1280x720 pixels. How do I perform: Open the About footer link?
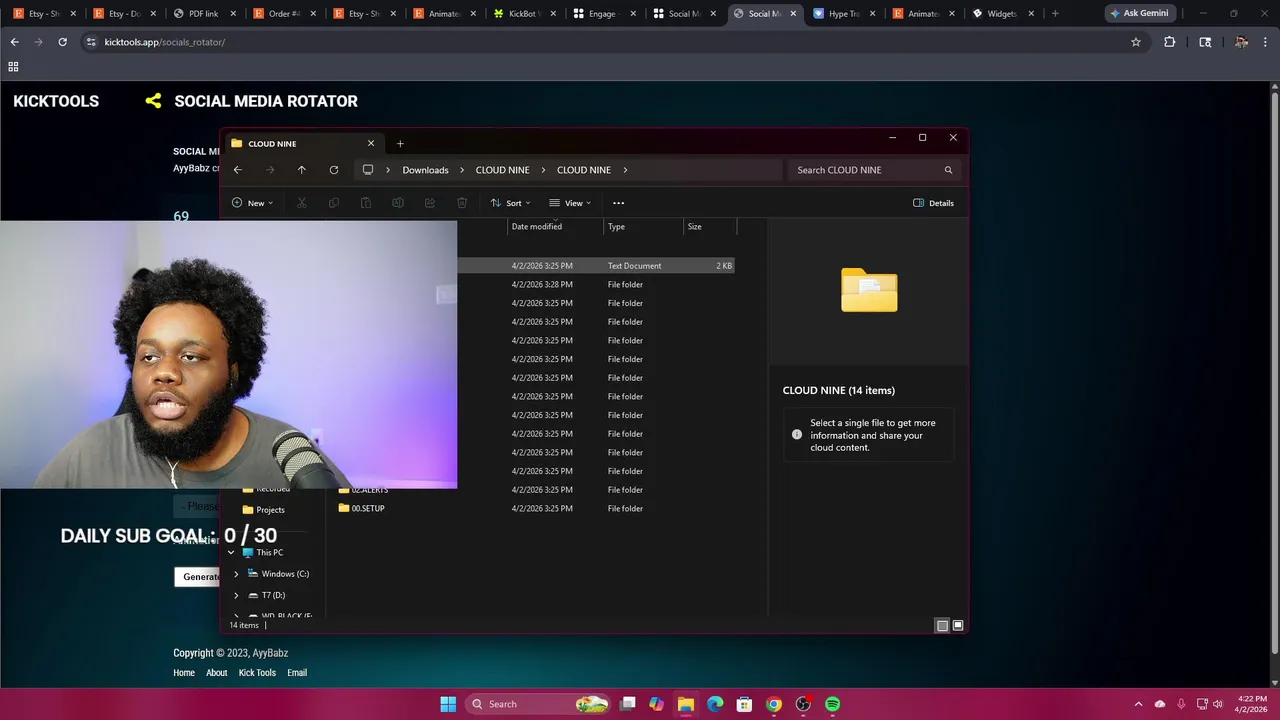pyautogui.click(x=216, y=673)
